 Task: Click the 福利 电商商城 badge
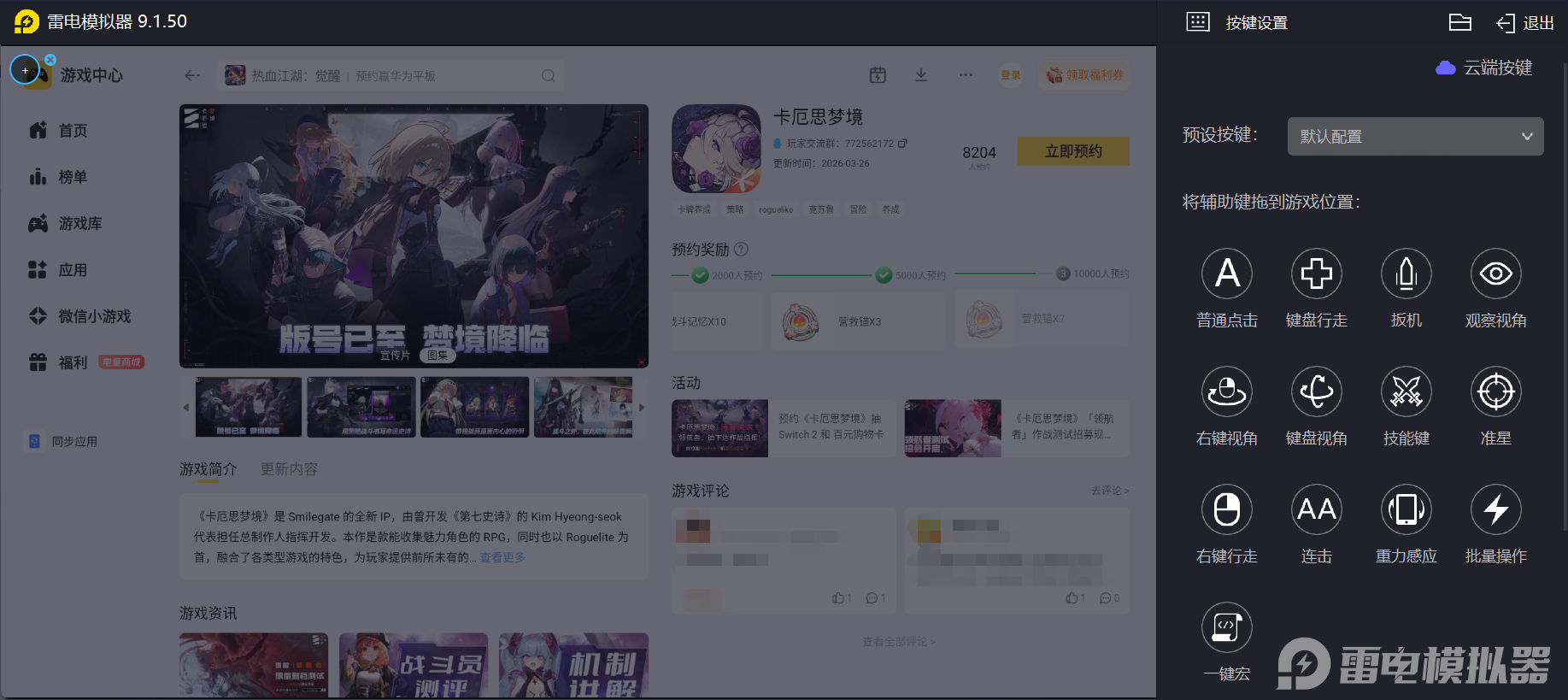(121, 362)
